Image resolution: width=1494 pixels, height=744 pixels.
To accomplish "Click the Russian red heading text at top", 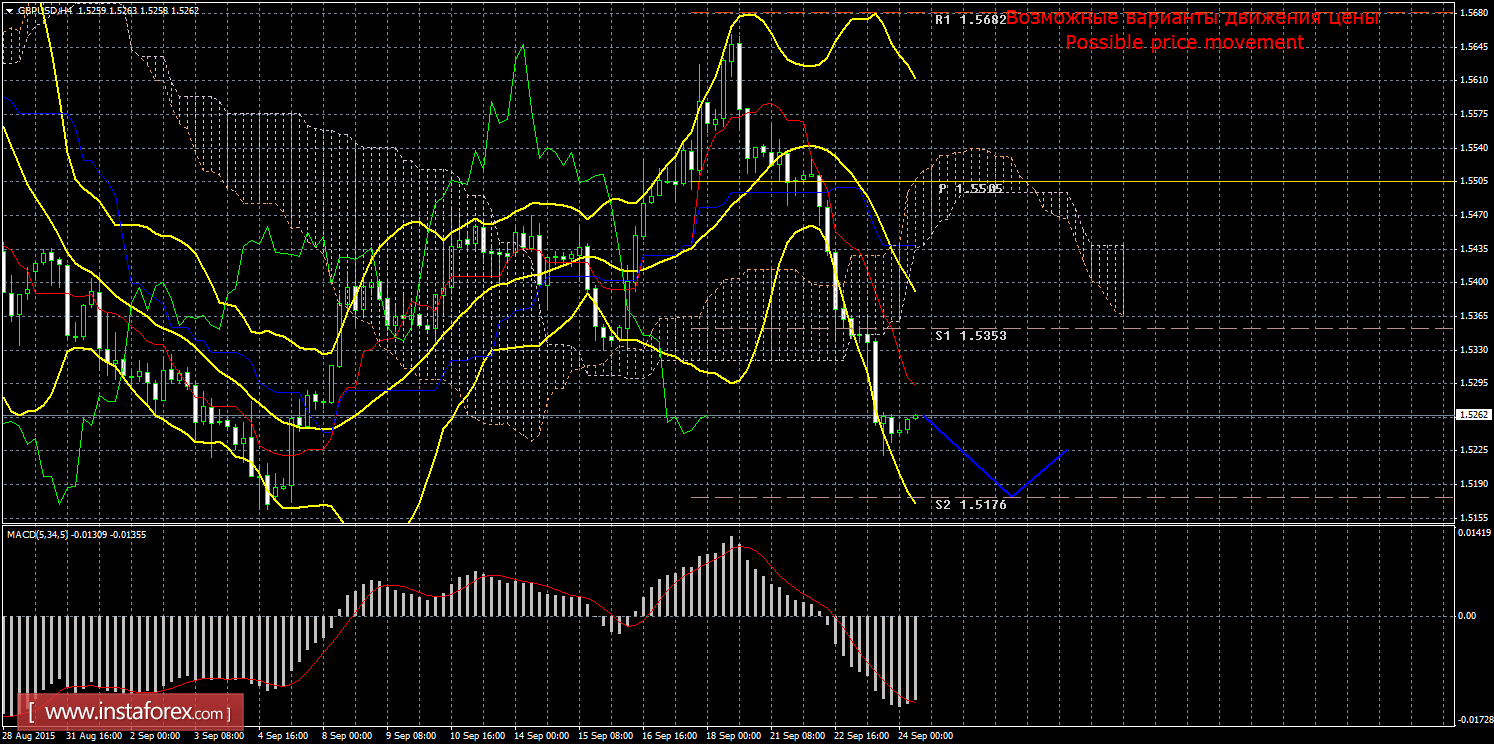I will point(1192,18).
